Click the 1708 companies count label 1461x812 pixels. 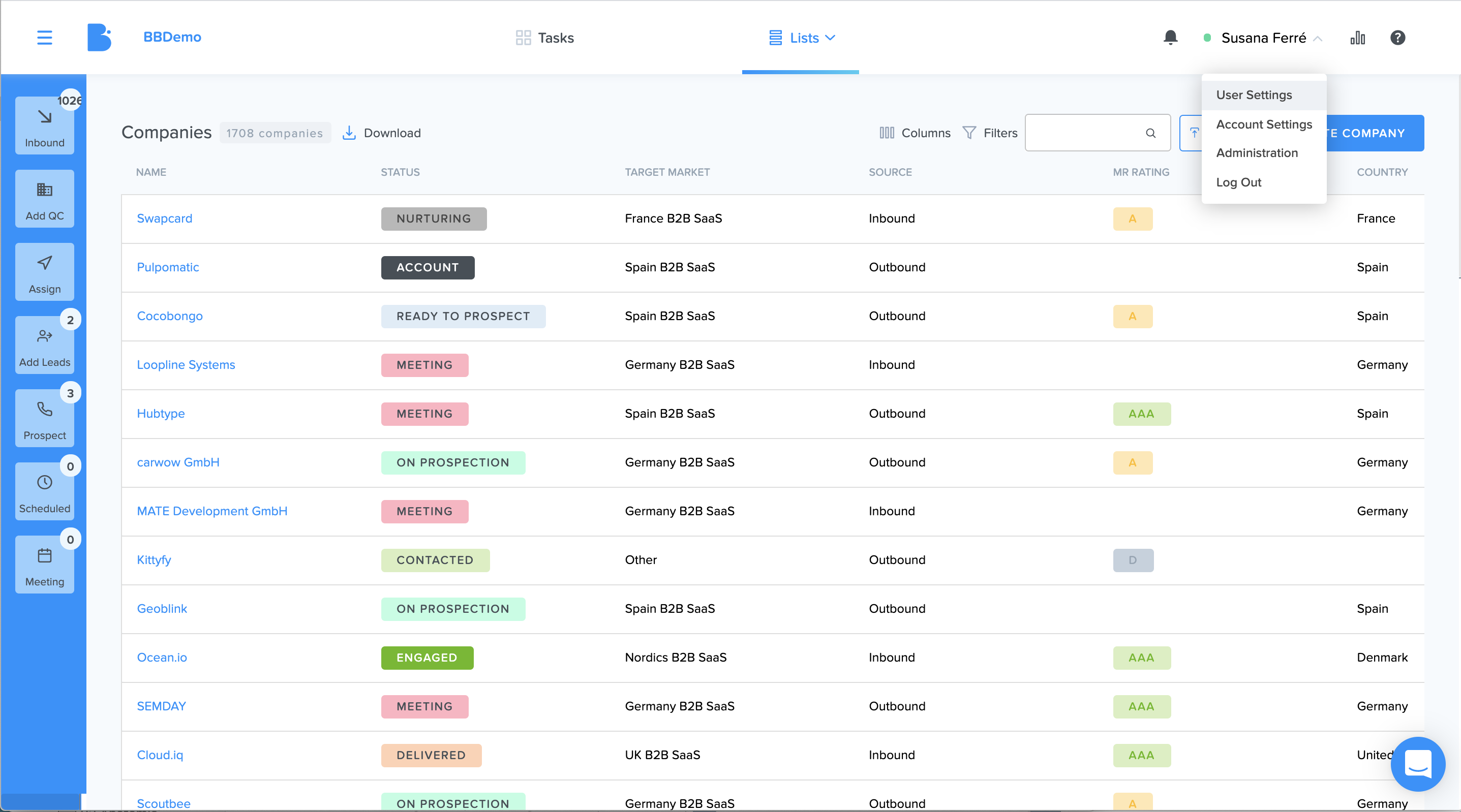tap(275, 133)
